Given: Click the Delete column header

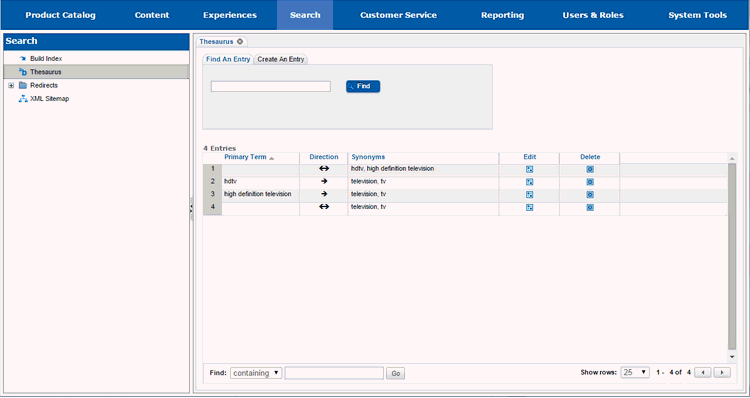Looking at the screenshot, I should (590, 157).
